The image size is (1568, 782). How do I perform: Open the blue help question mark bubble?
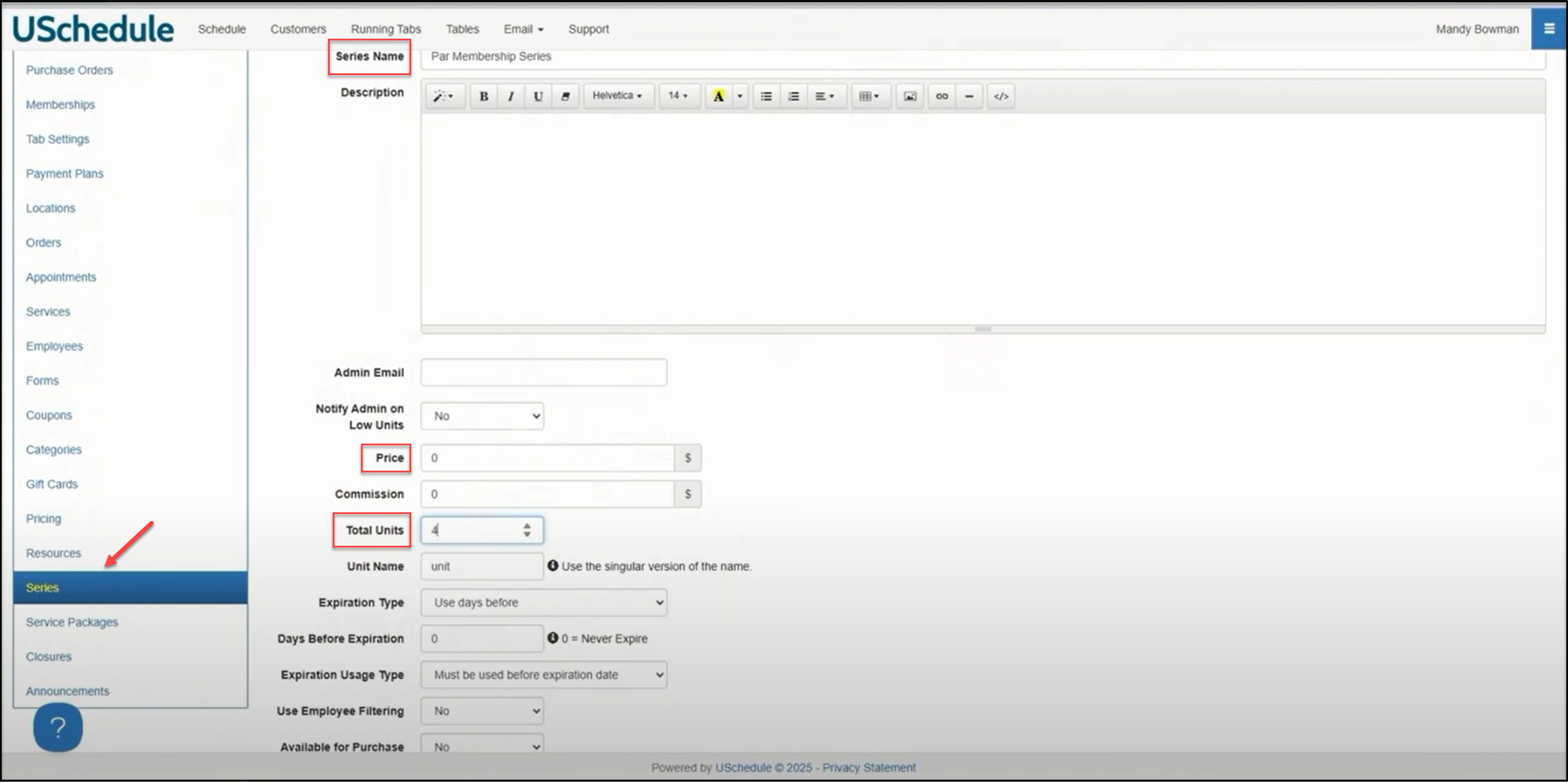click(x=58, y=727)
